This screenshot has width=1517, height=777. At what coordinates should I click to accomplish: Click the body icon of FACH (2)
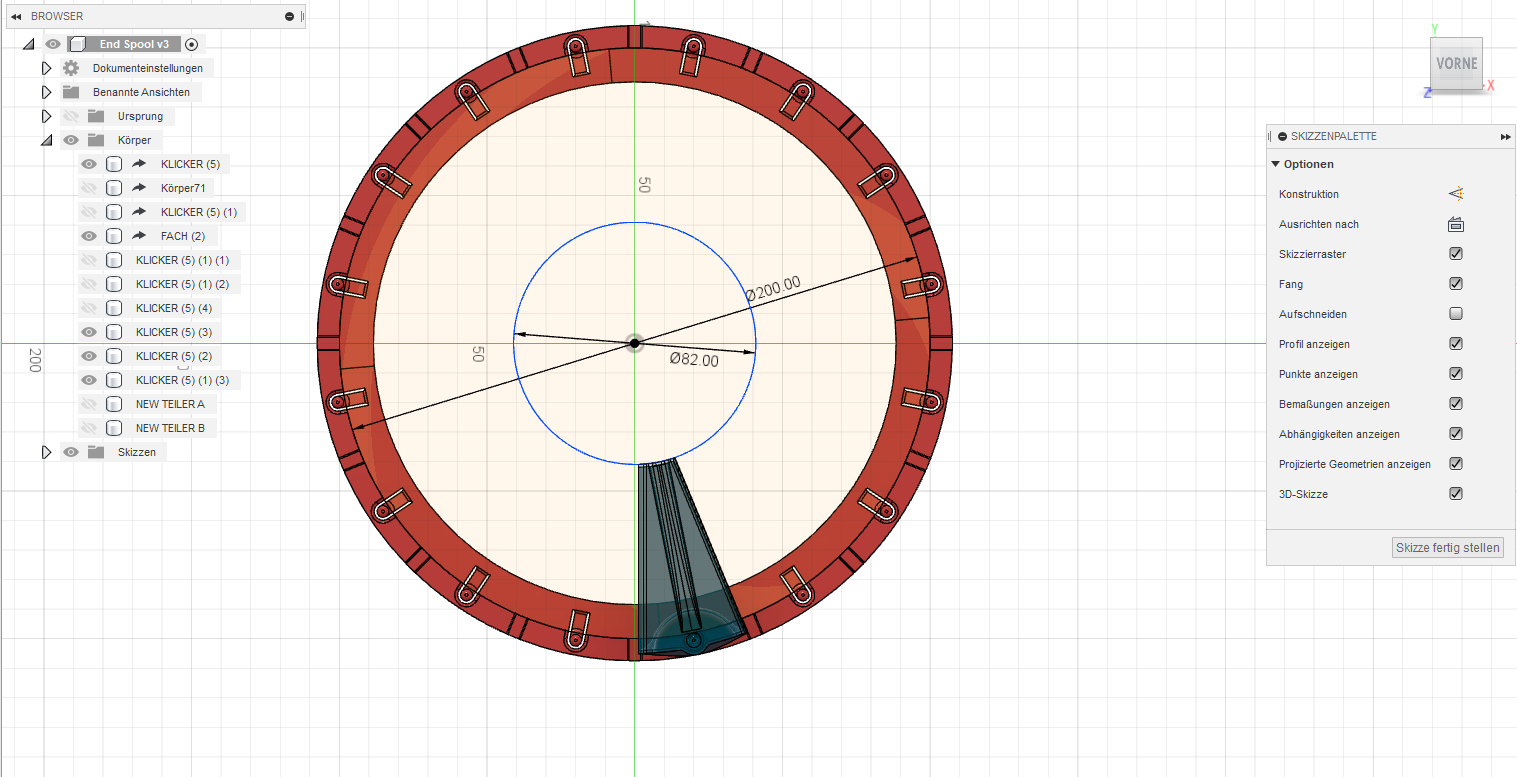pos(114,236)
